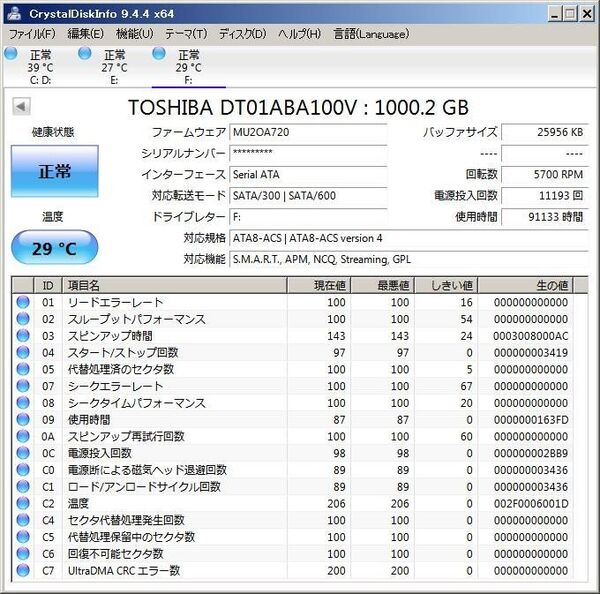Click the features field S.M.A.R.T., APM, NCQ

pyautogui.click(x=409, y=259)
